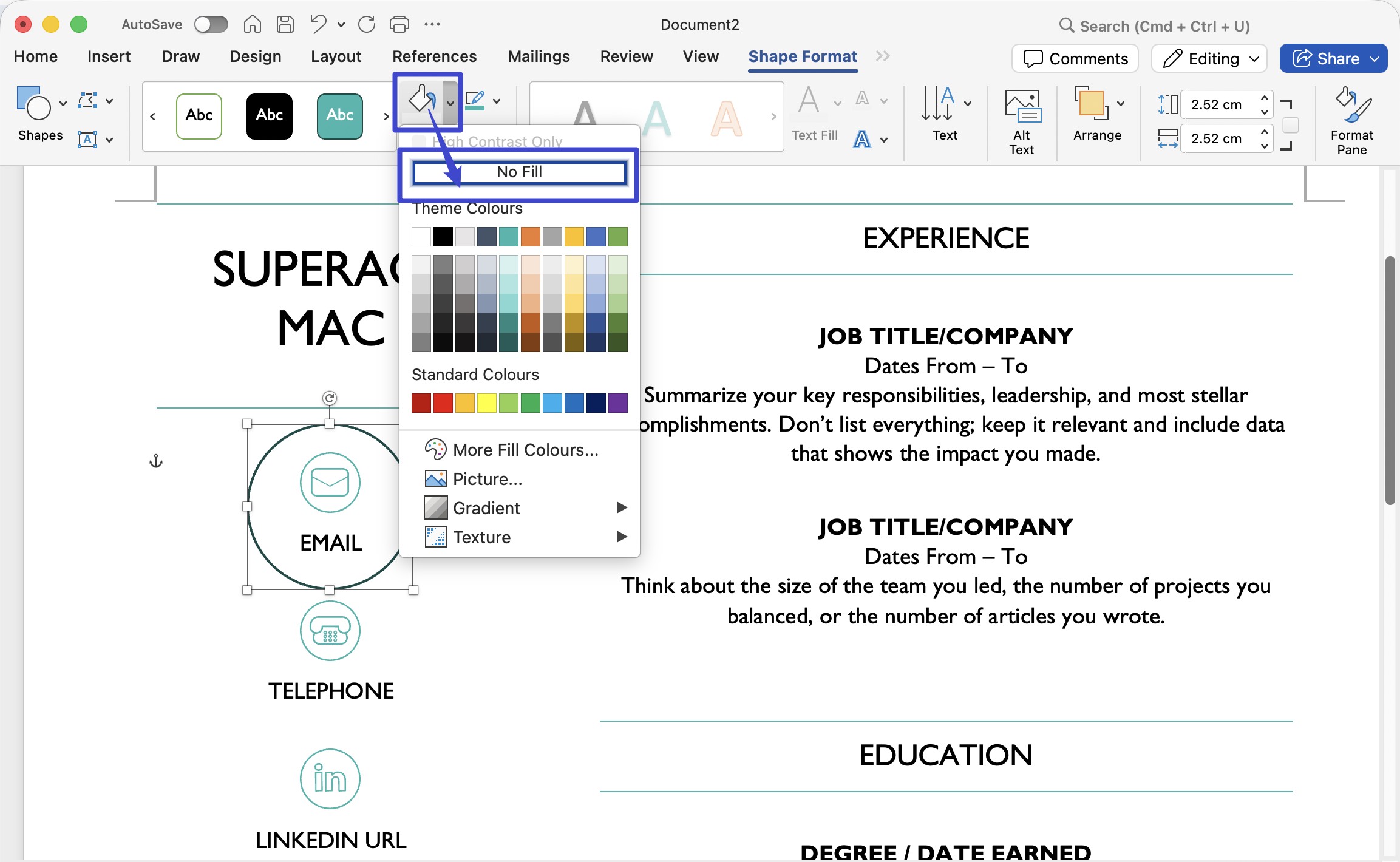Viewport: 1400px width, 862px height.
Task: Click the Shape Outline pen icon
Action: pos(475,101)
